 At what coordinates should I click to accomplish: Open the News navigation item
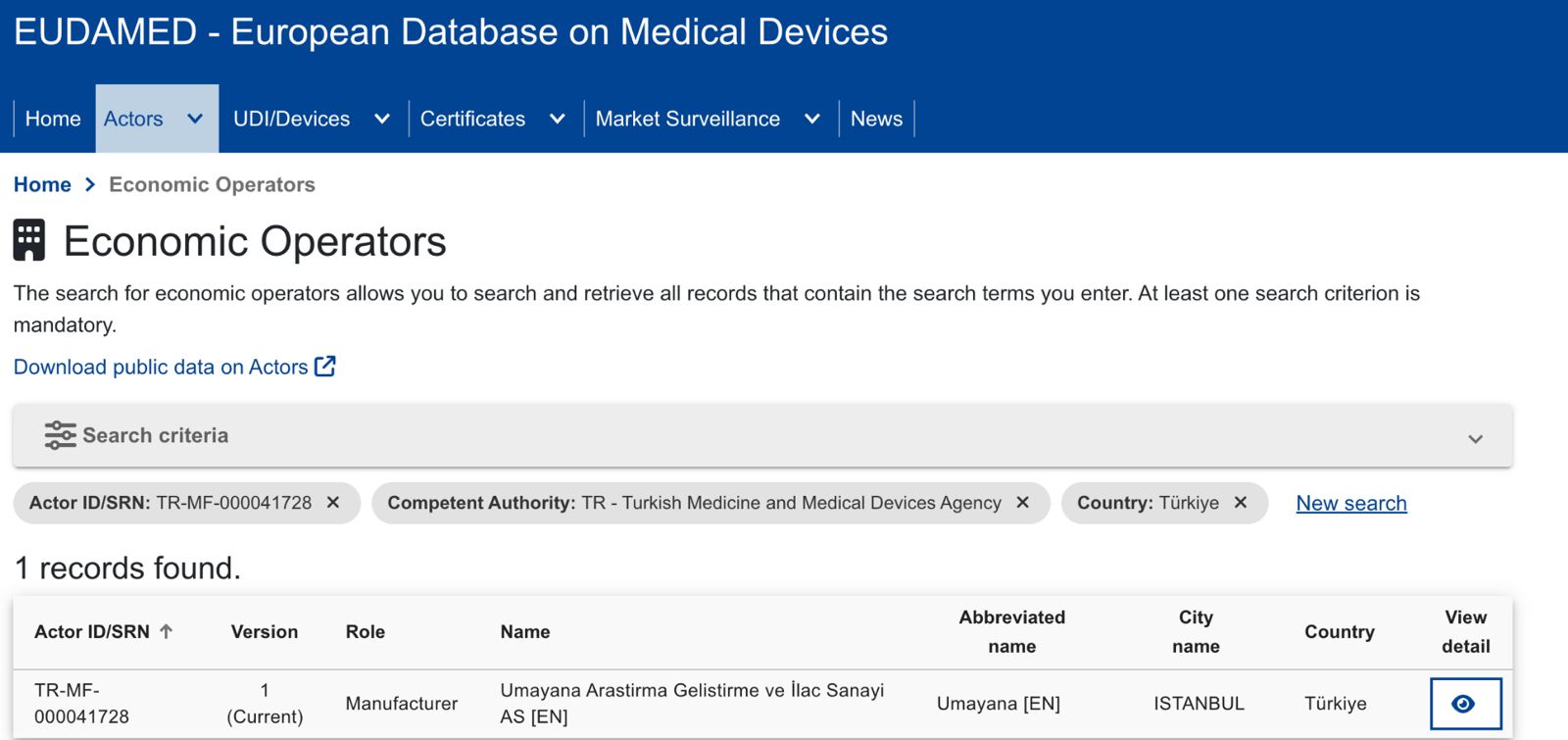[876, 119]
